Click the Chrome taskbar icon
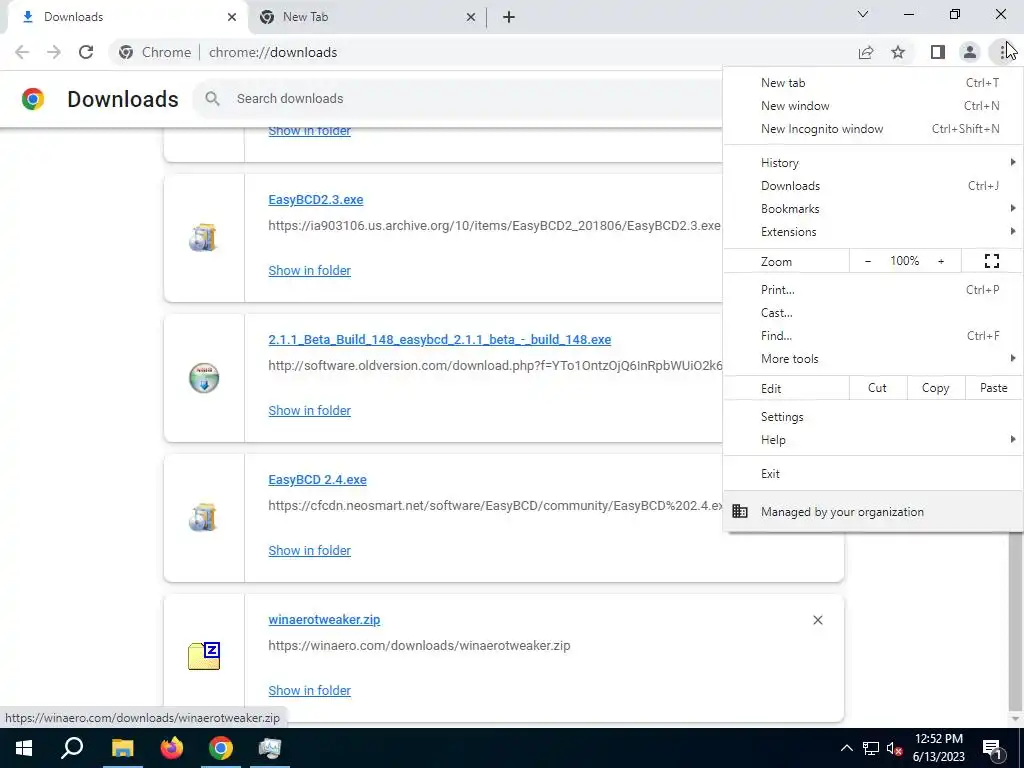The image size is (1024, 768). point(221,748)
